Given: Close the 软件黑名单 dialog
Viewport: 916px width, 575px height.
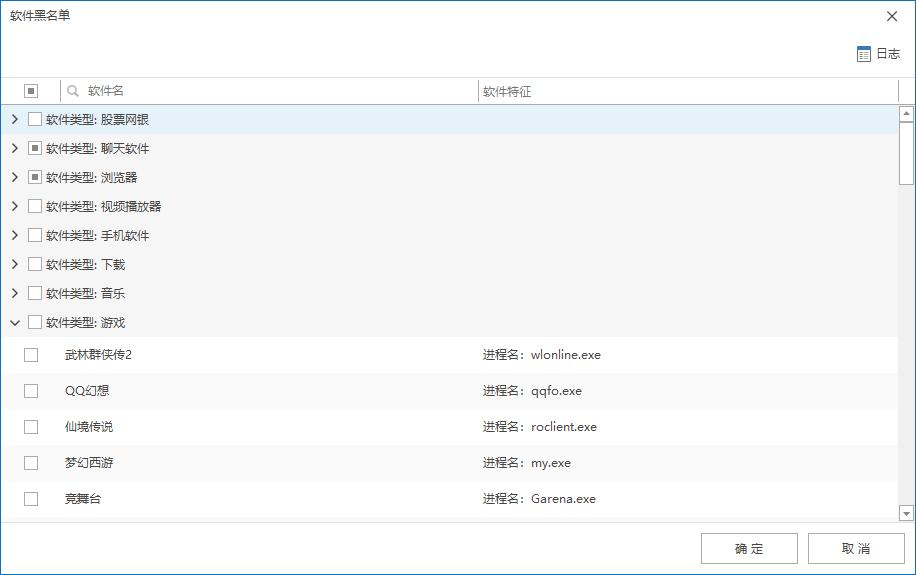Looking at the screenshot, I should (892, 16).
